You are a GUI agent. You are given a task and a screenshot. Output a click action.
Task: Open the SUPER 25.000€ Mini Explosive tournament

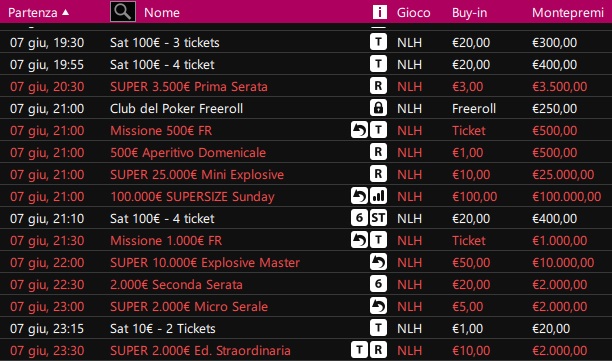306,174
